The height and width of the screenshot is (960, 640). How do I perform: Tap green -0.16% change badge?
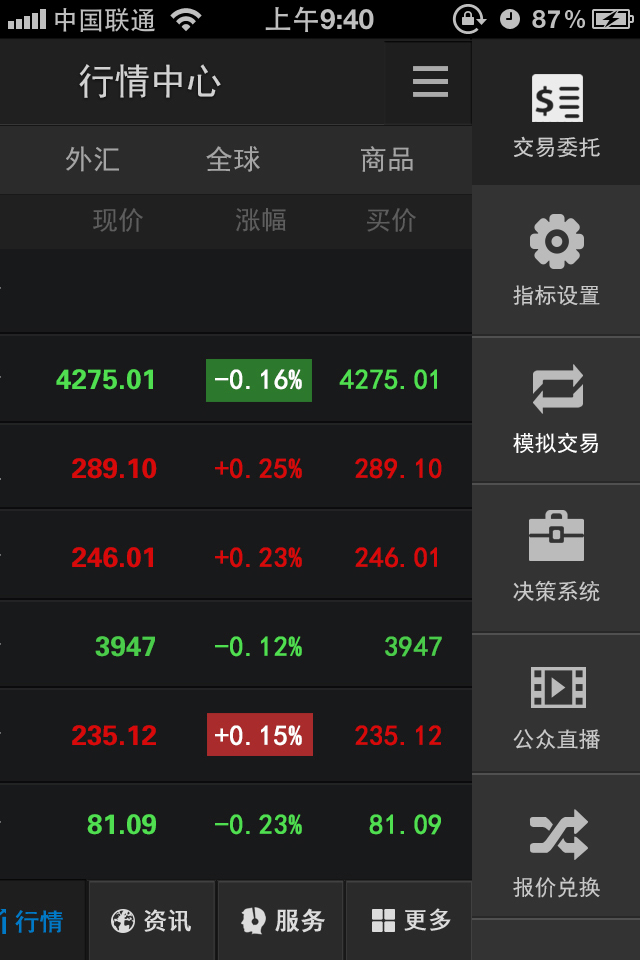(x=259, y=380)
